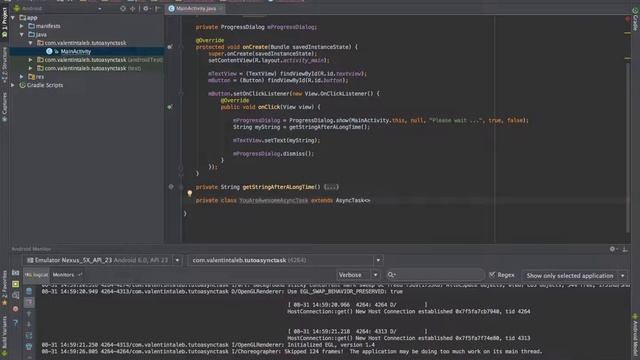Viewport: 640px width, 360px height.
Task: Select the Gradle Scripts entry
Action: coord(45,85)
